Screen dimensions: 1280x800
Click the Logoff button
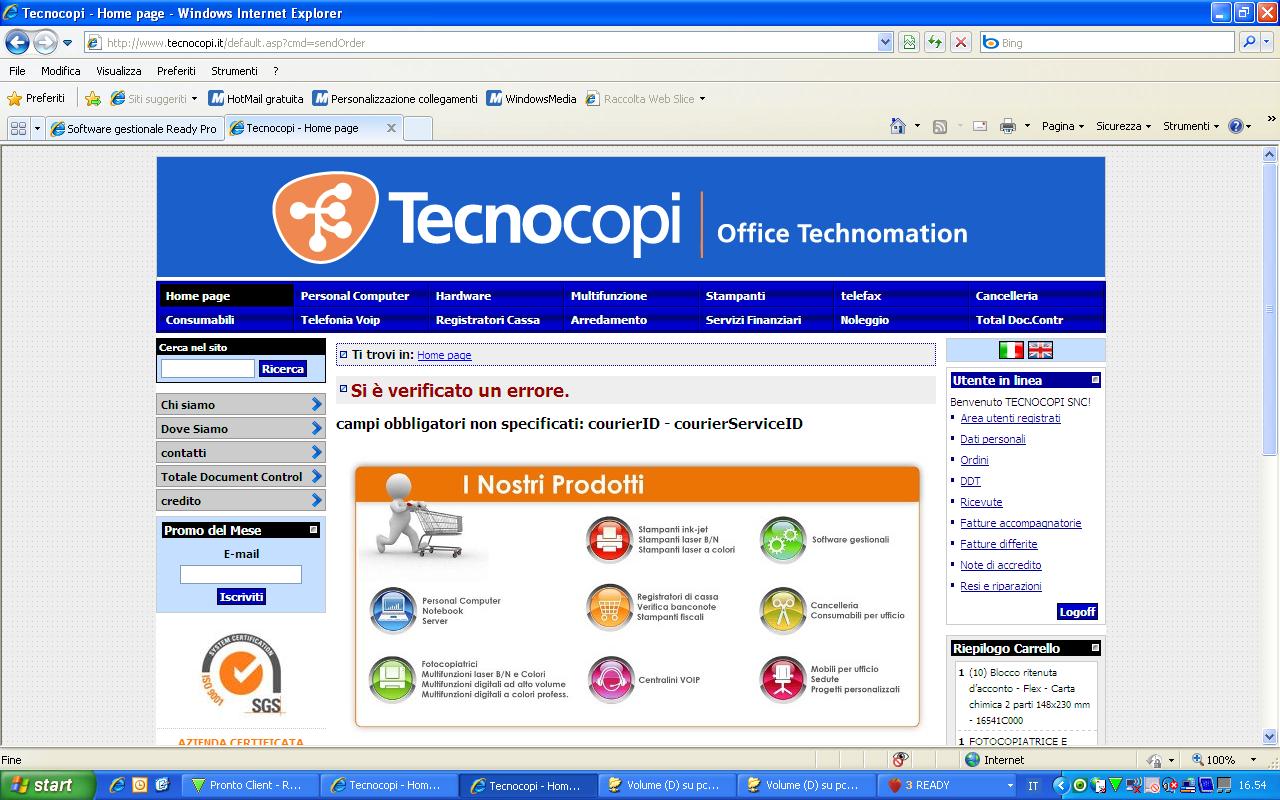(1077, 611)
